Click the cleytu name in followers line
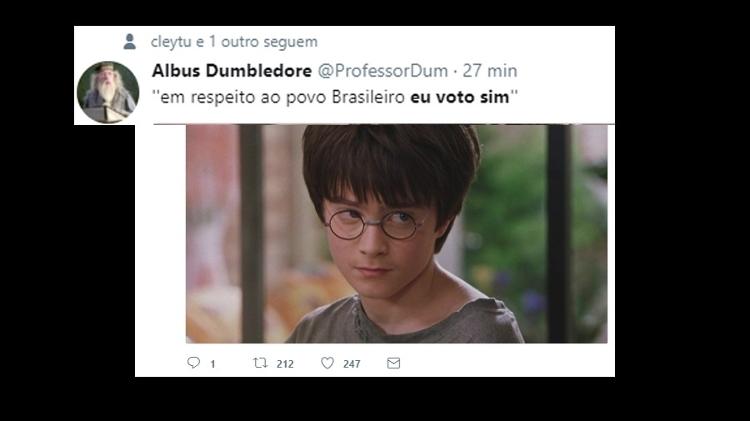Image resolution: width=750 pixels, height=421 pixels. pyautogui.click(x=171, y=42)
